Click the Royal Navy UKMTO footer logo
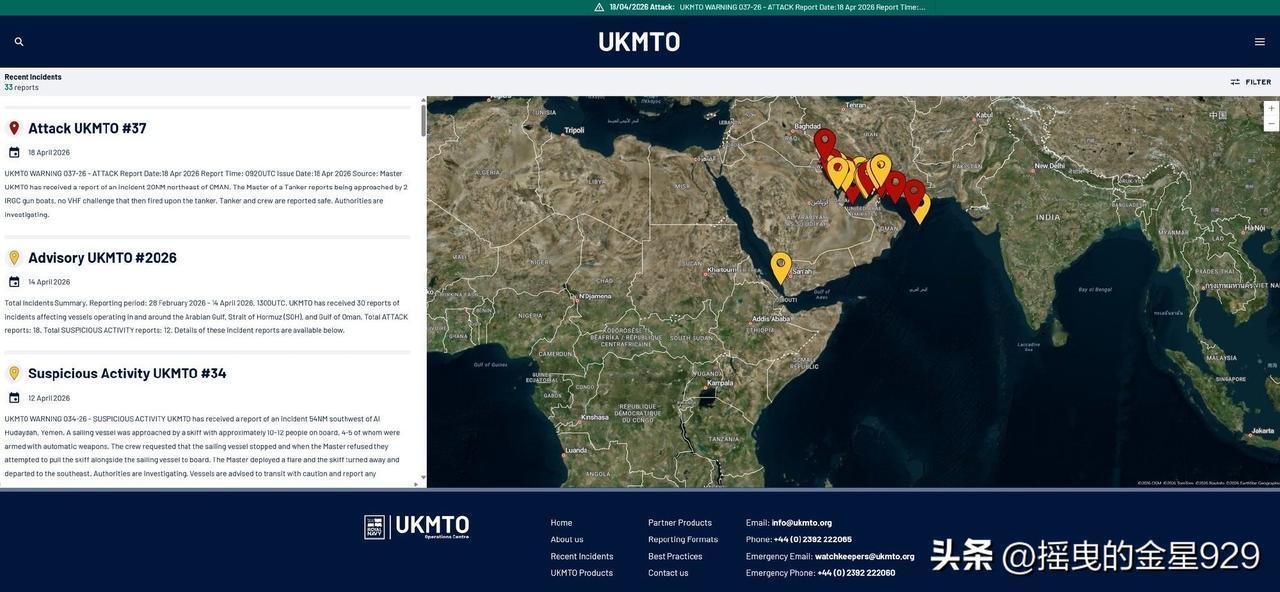The height and width of the screenshot is (592, 1280). [x=417, y=527]
